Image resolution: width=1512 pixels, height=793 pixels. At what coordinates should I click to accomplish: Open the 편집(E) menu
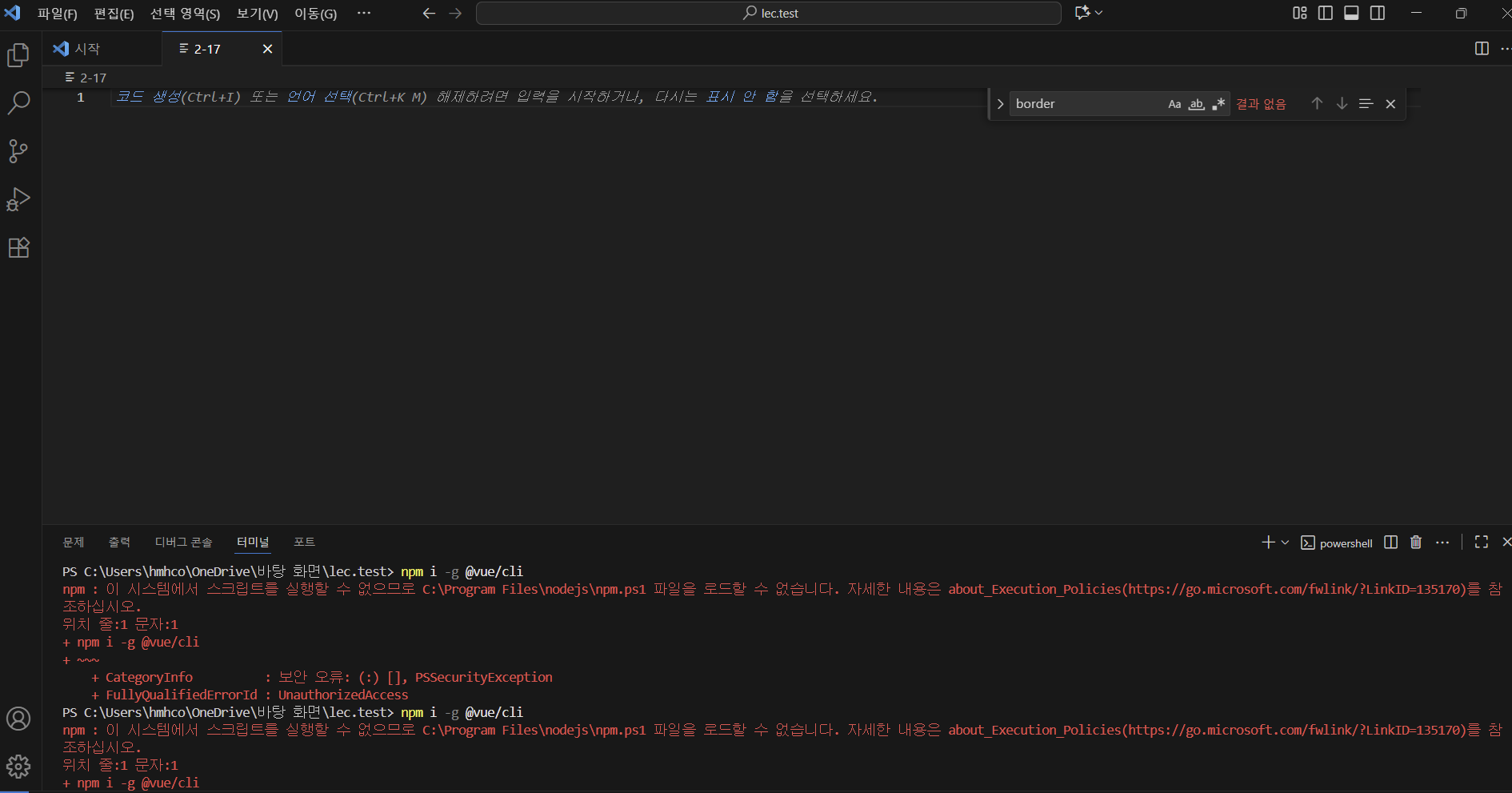pyautogui.click(x=114, y=14)
